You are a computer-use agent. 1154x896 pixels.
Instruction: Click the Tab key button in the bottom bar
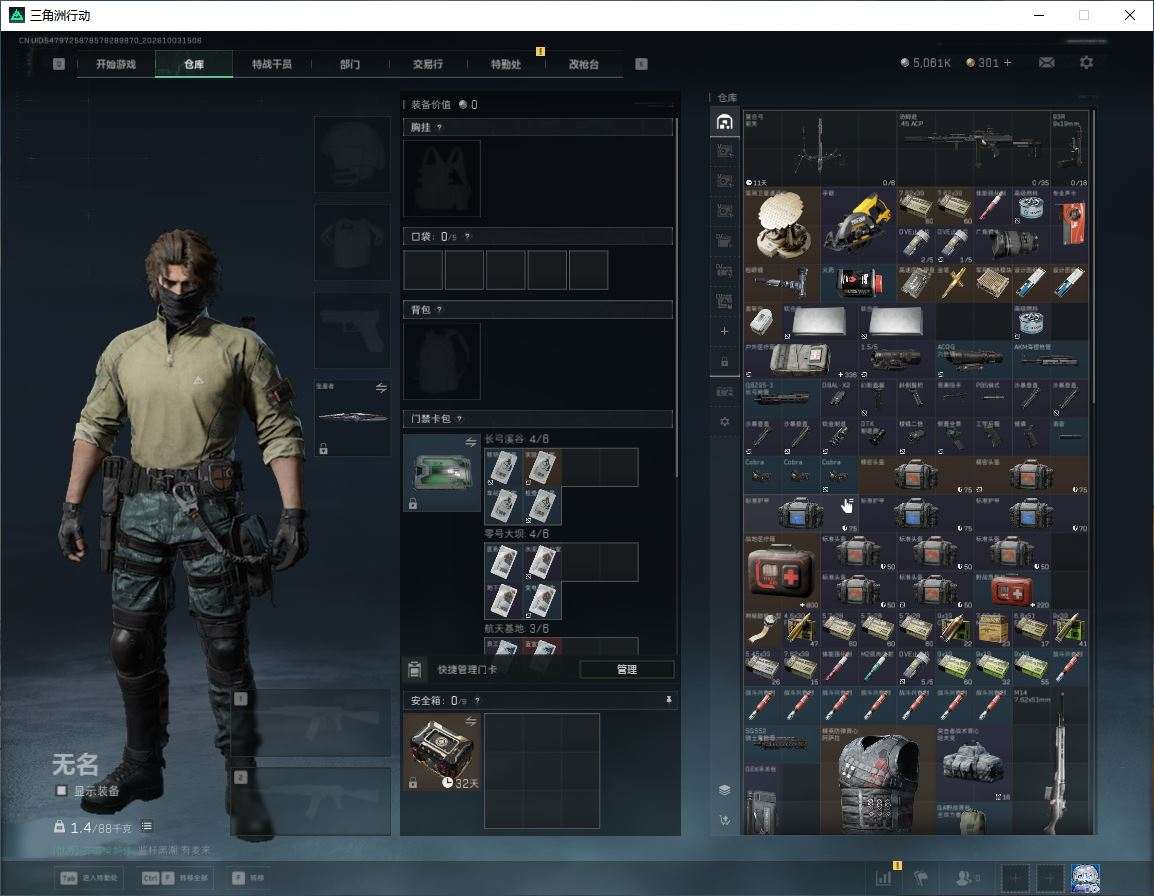pyautogui.click(x=89, y=878)
